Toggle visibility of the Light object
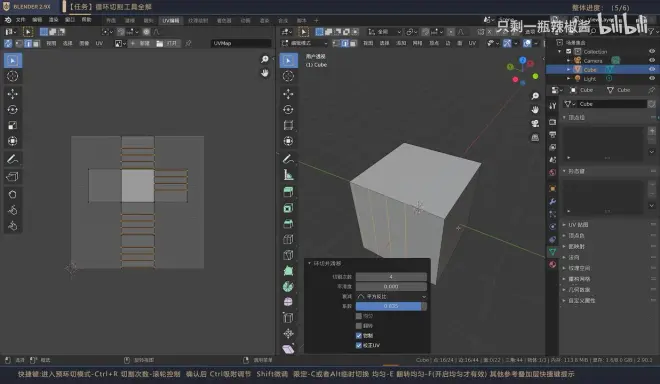 652,78
